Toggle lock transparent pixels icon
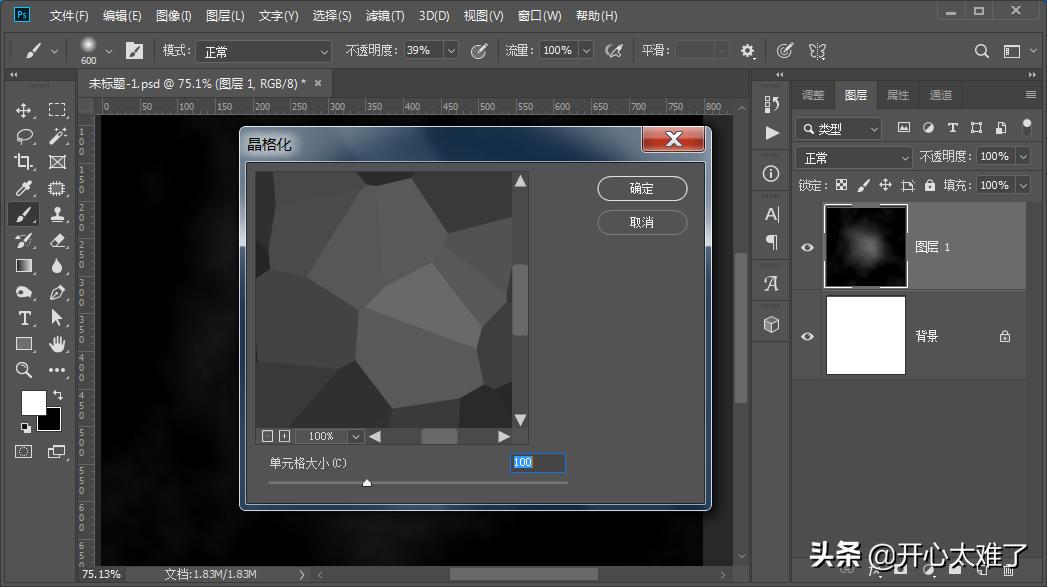 pyautogui.click(x=841, y=185)
